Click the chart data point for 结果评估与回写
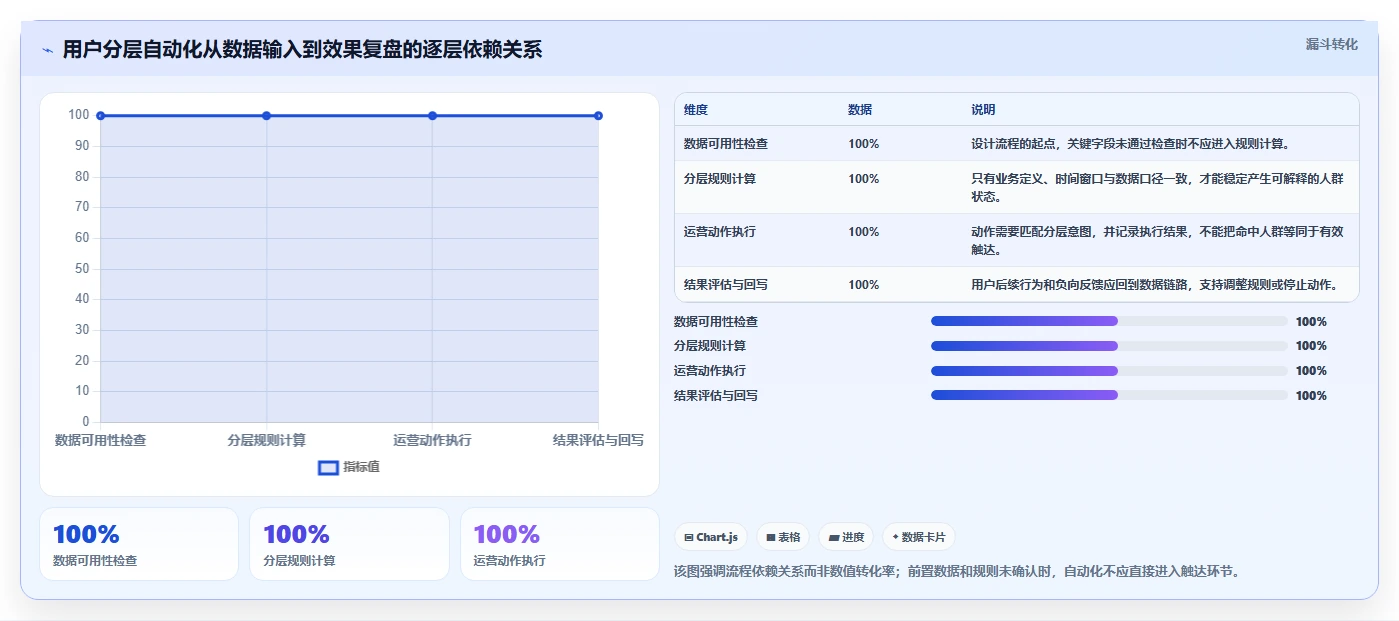This screenshot has height=621, width=1399. tap(598, 116)
